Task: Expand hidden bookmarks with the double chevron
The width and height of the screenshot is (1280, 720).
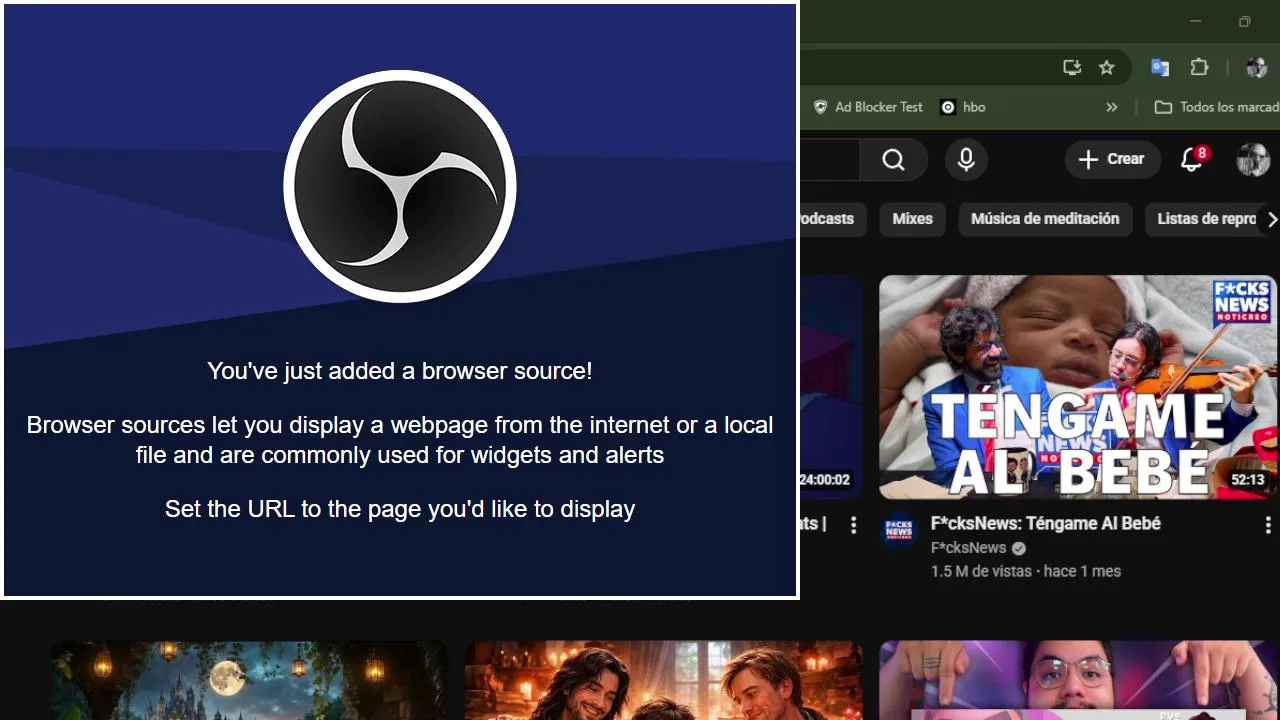Action: pyautogui.click(x=1111, y=107)
